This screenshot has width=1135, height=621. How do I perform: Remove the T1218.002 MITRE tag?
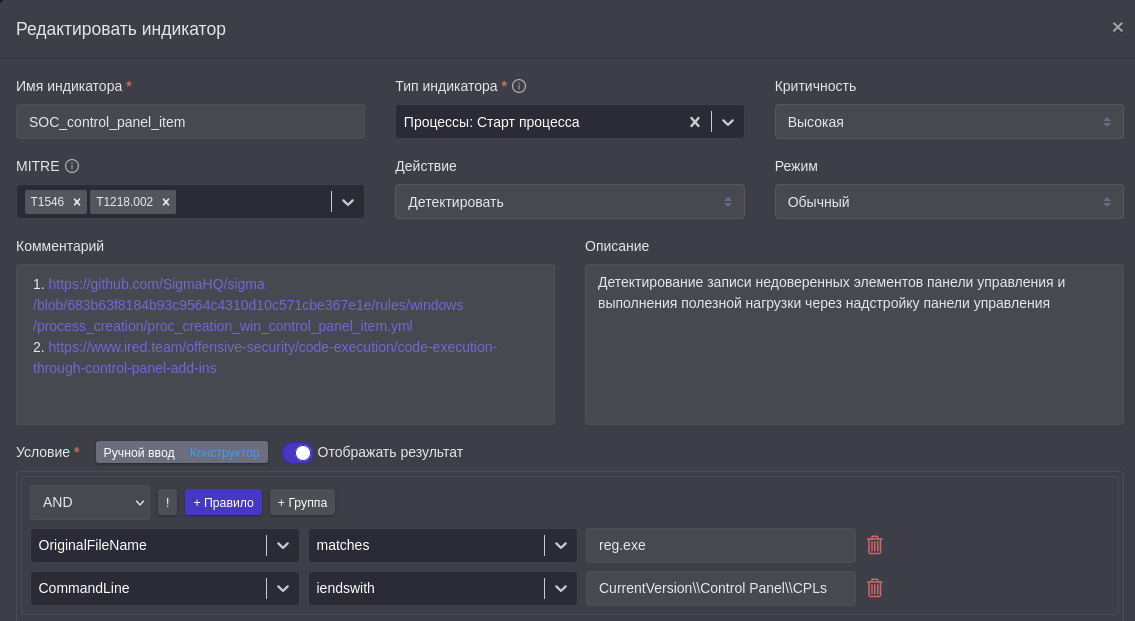(166, 202)
